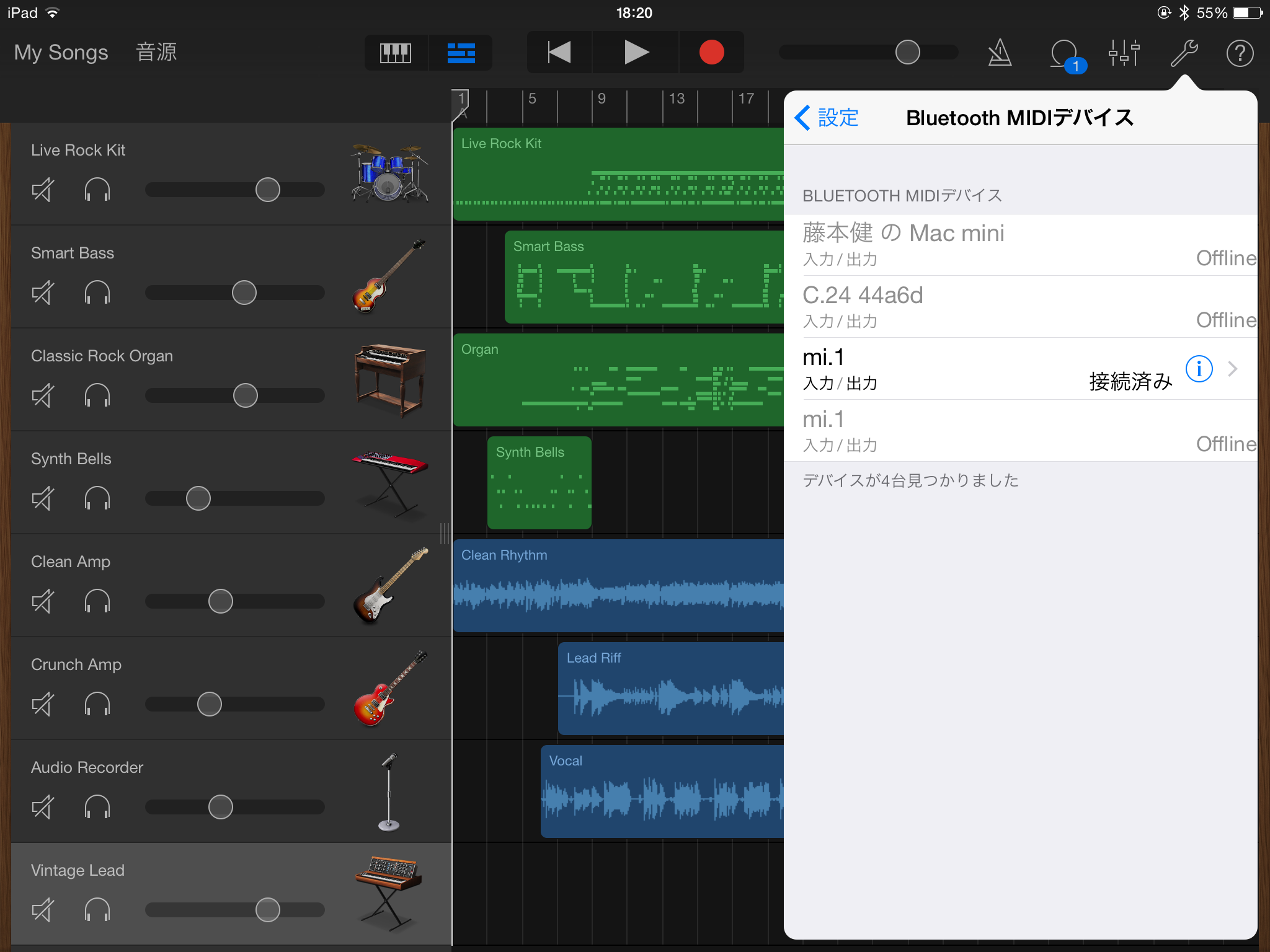This screenshot has height=952, width=1270.
Task: Select the Live Rock Kit region
Action: coord(618,174)
